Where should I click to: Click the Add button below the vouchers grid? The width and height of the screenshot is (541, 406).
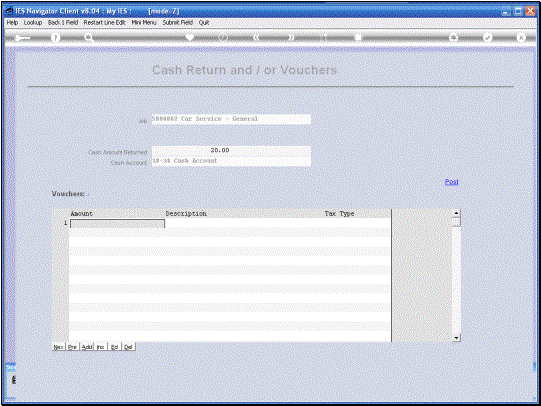[87, 347]
